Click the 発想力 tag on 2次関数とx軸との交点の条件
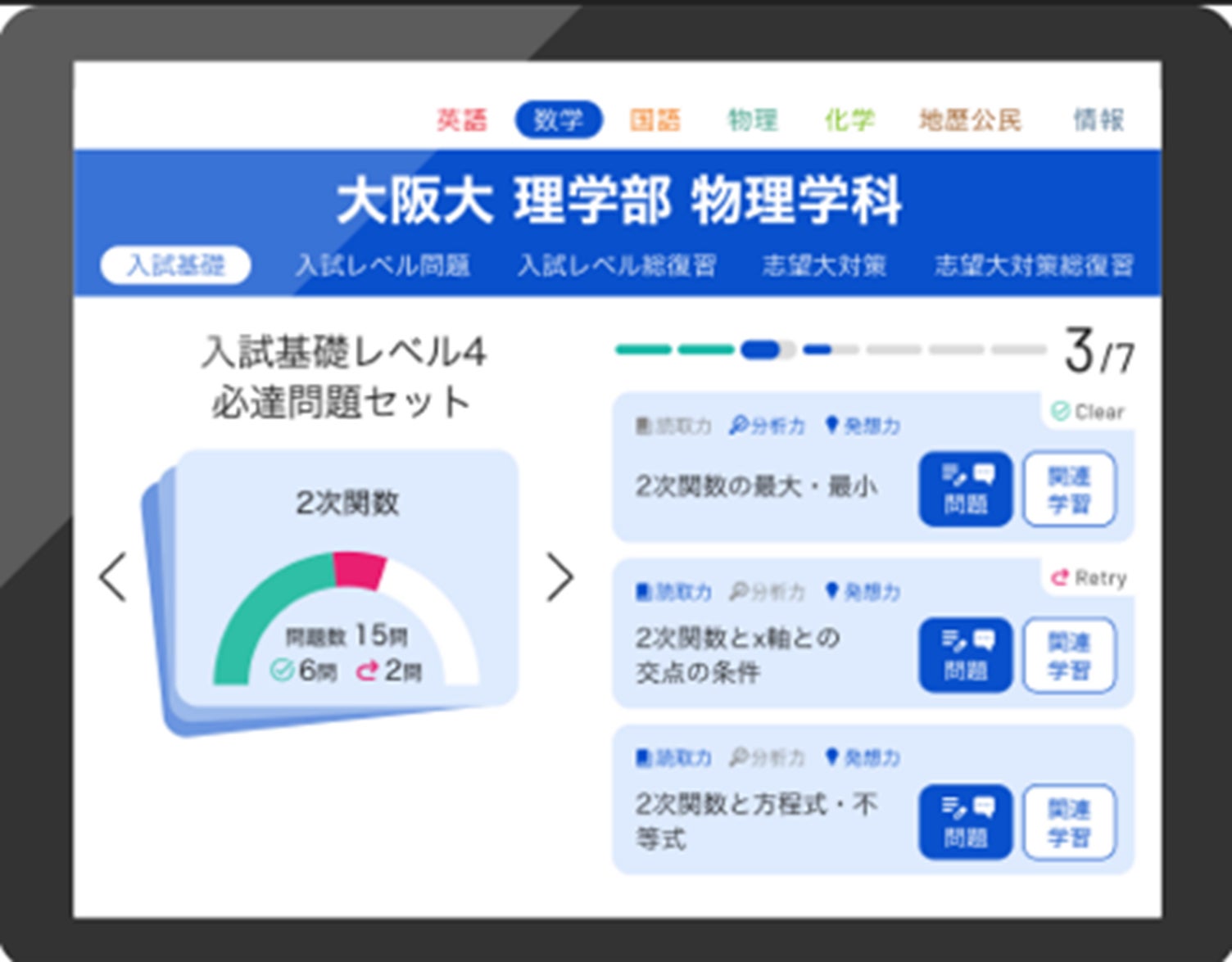 pos(863,592)
